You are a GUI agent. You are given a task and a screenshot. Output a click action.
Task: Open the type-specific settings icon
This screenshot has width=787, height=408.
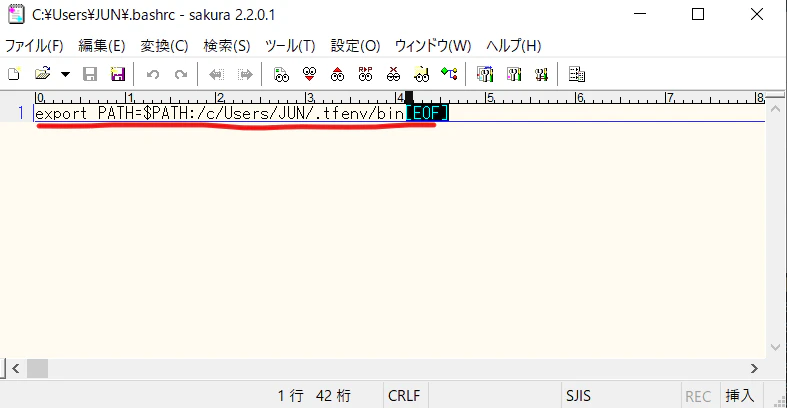click(513, 74)
